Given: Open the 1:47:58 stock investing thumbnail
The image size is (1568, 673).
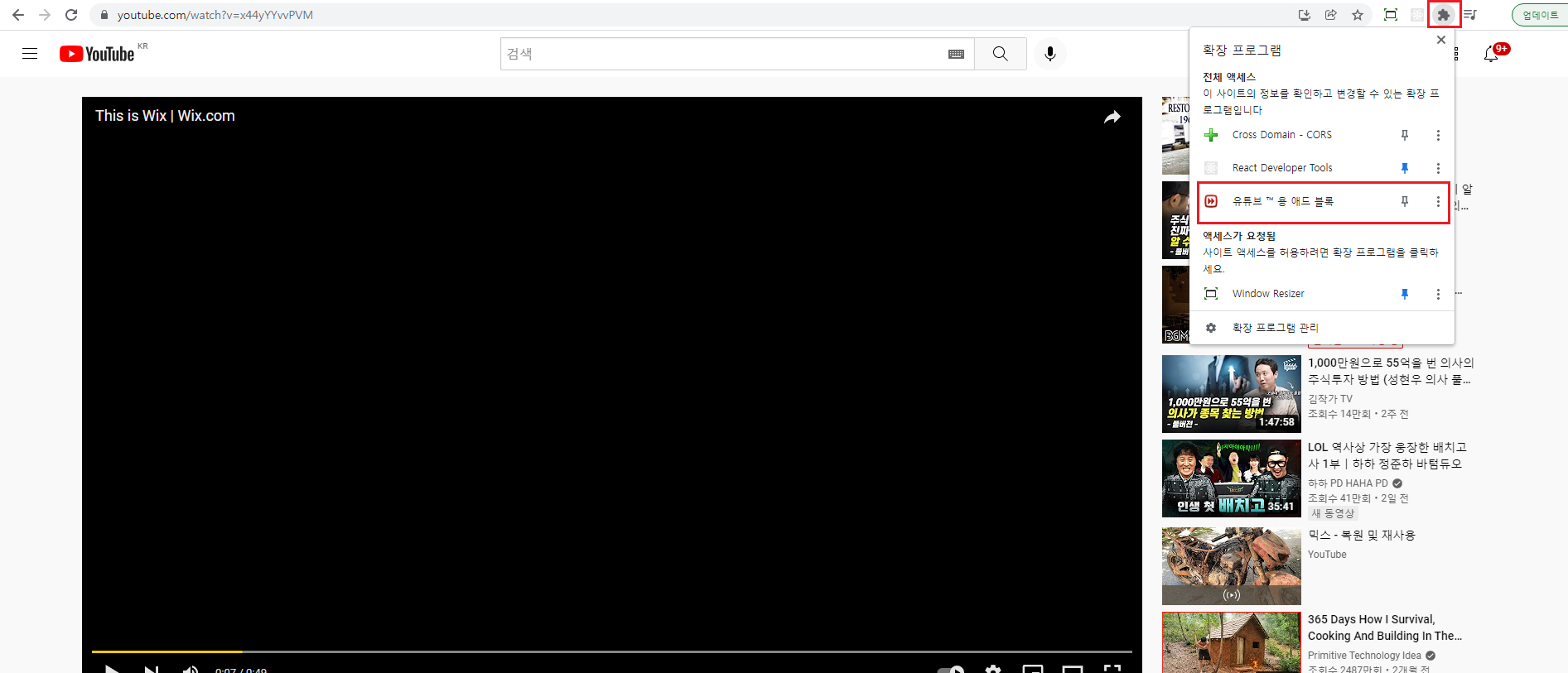Looking at the screenshot, I should click(x=1232, y=394).
